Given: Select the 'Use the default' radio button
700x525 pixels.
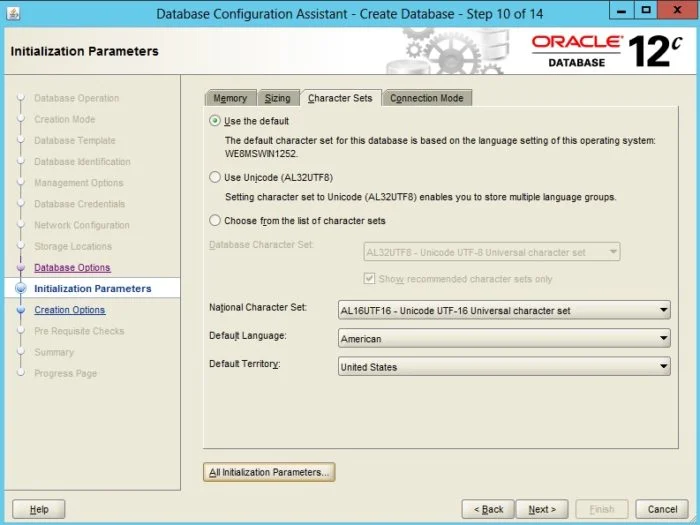Looking at the screenshot, I should (x=215, y=121).
